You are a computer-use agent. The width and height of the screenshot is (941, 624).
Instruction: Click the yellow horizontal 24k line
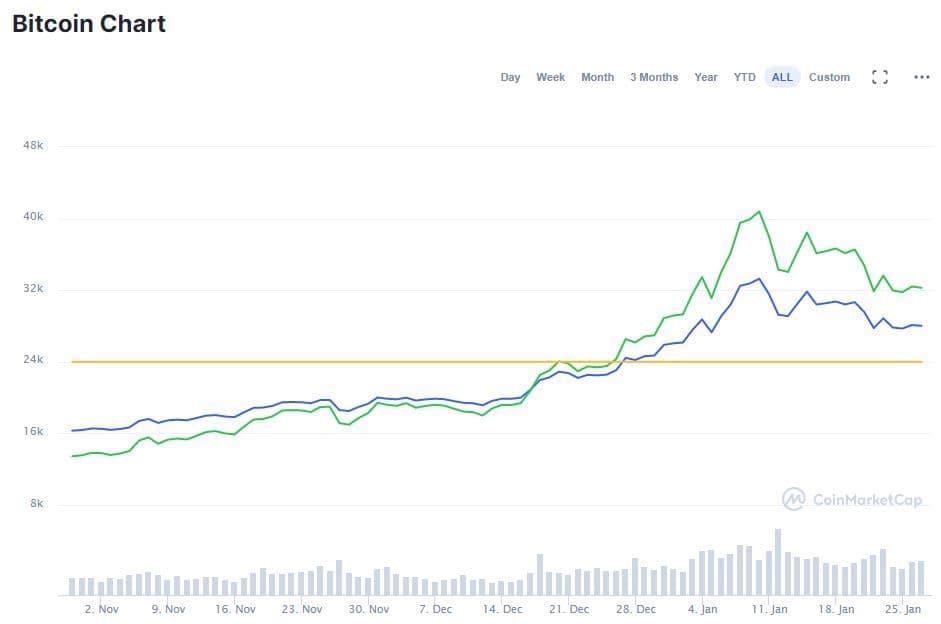300,361
